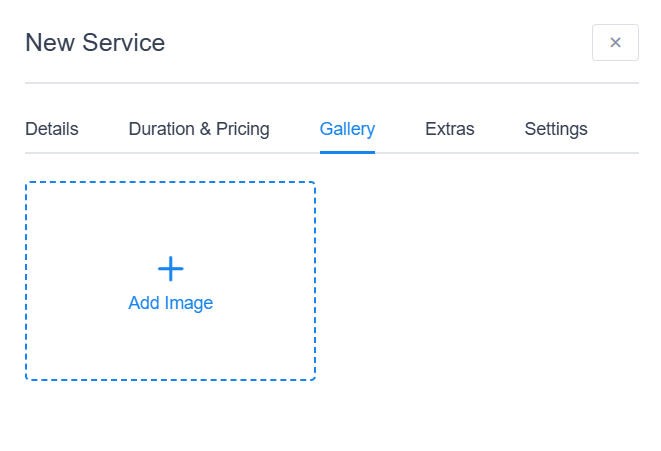This screenshot has width=661, height=451.
Task: Click the plus icon to add image
Action: click(x=171, y=268)
